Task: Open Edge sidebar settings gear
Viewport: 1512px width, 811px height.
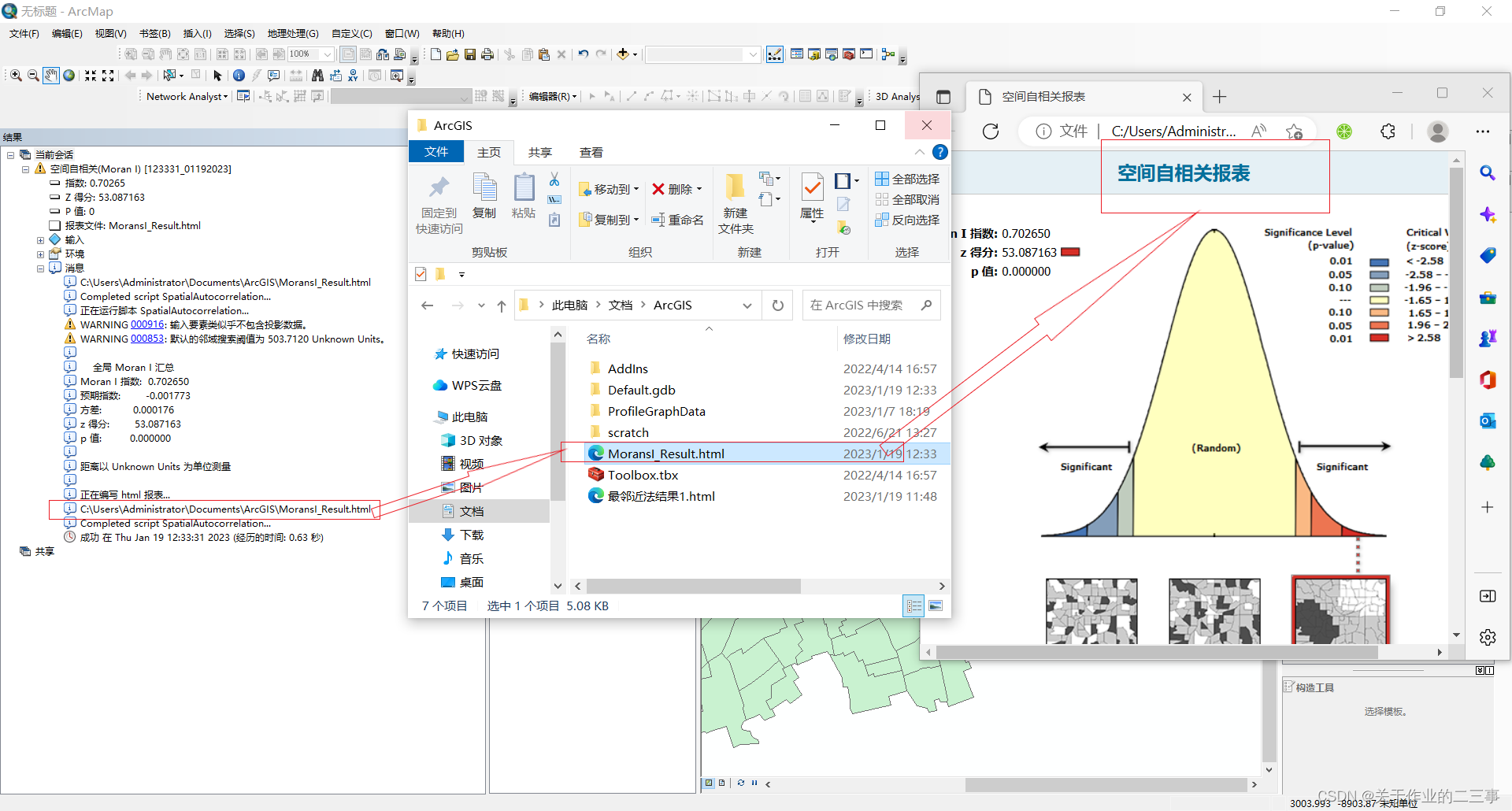Action: [x=1488, y=637]
